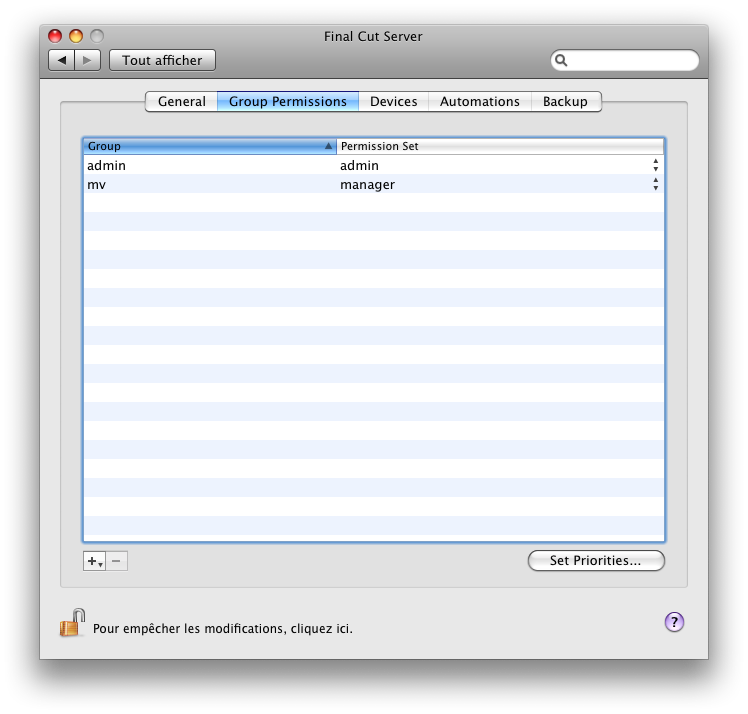Select the mv group row
The width and height of the screenshot is (748, 714).
[374, 184]
